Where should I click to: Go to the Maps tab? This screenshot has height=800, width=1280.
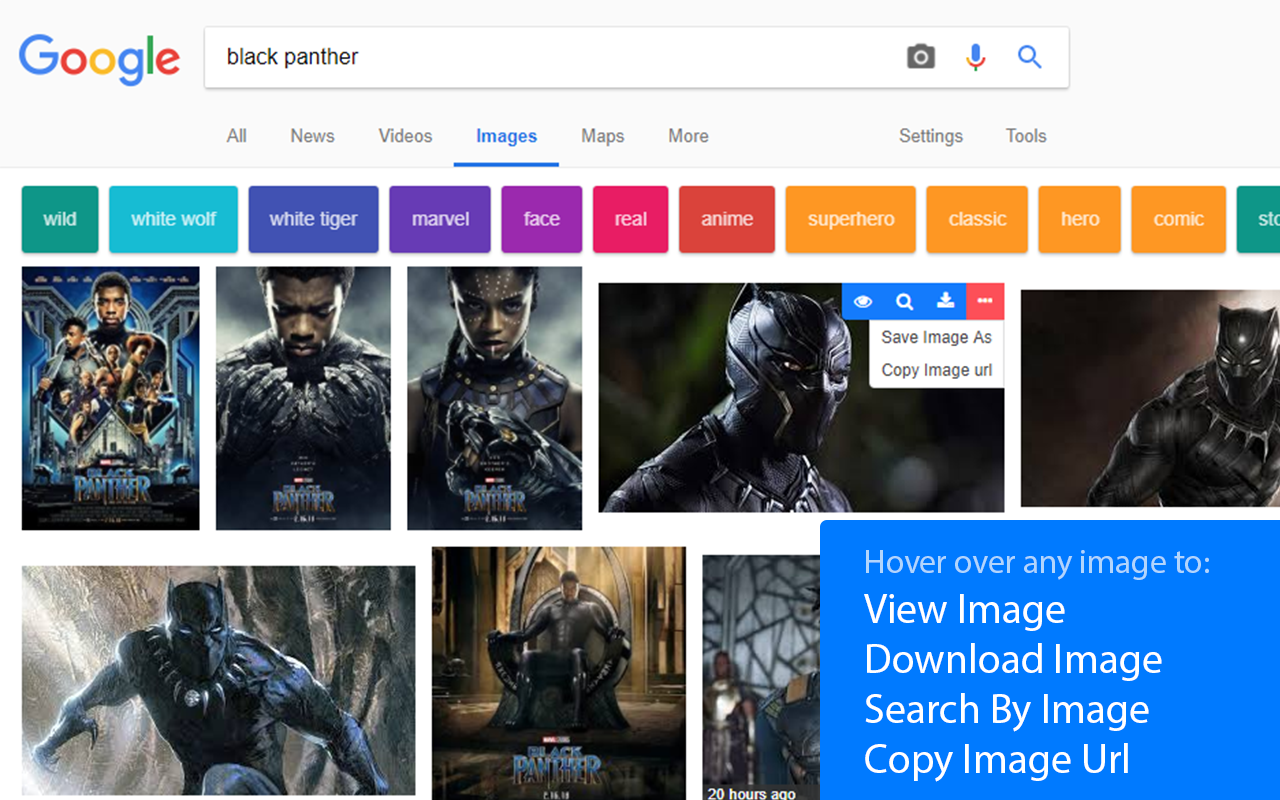(x=602, y=136)
